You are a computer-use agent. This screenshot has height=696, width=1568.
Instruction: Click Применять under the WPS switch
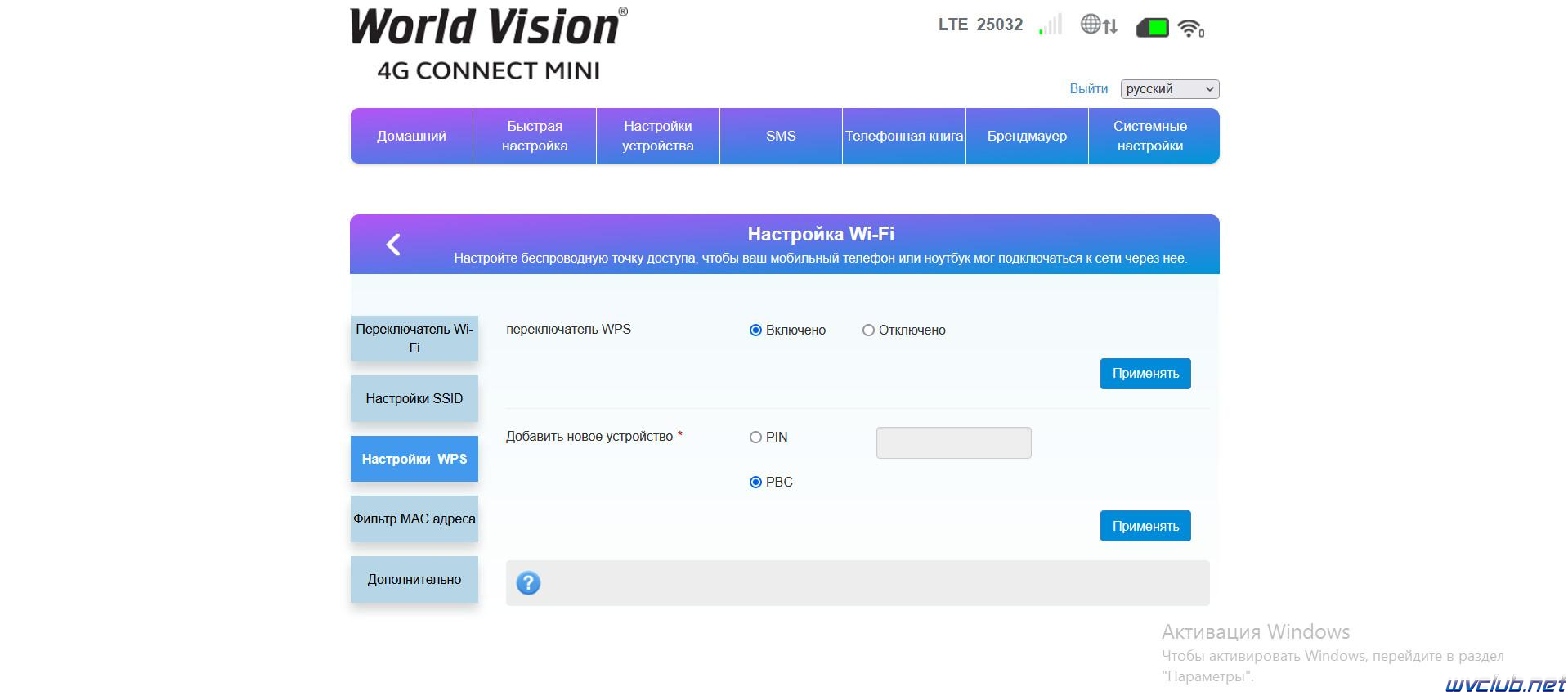[1145, 374]
